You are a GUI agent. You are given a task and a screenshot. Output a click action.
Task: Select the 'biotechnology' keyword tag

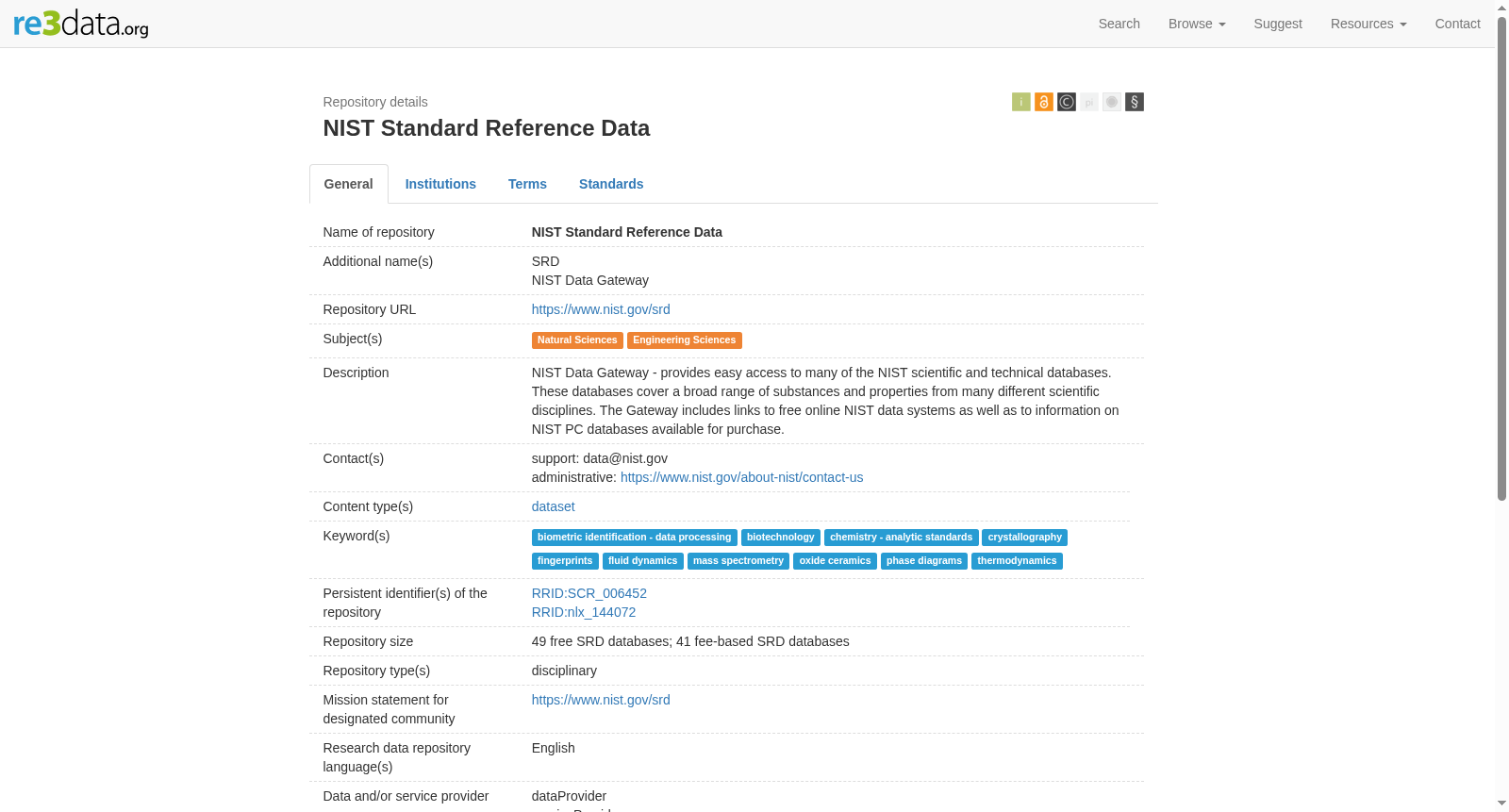pyautogui.click(x=781, y=538)
